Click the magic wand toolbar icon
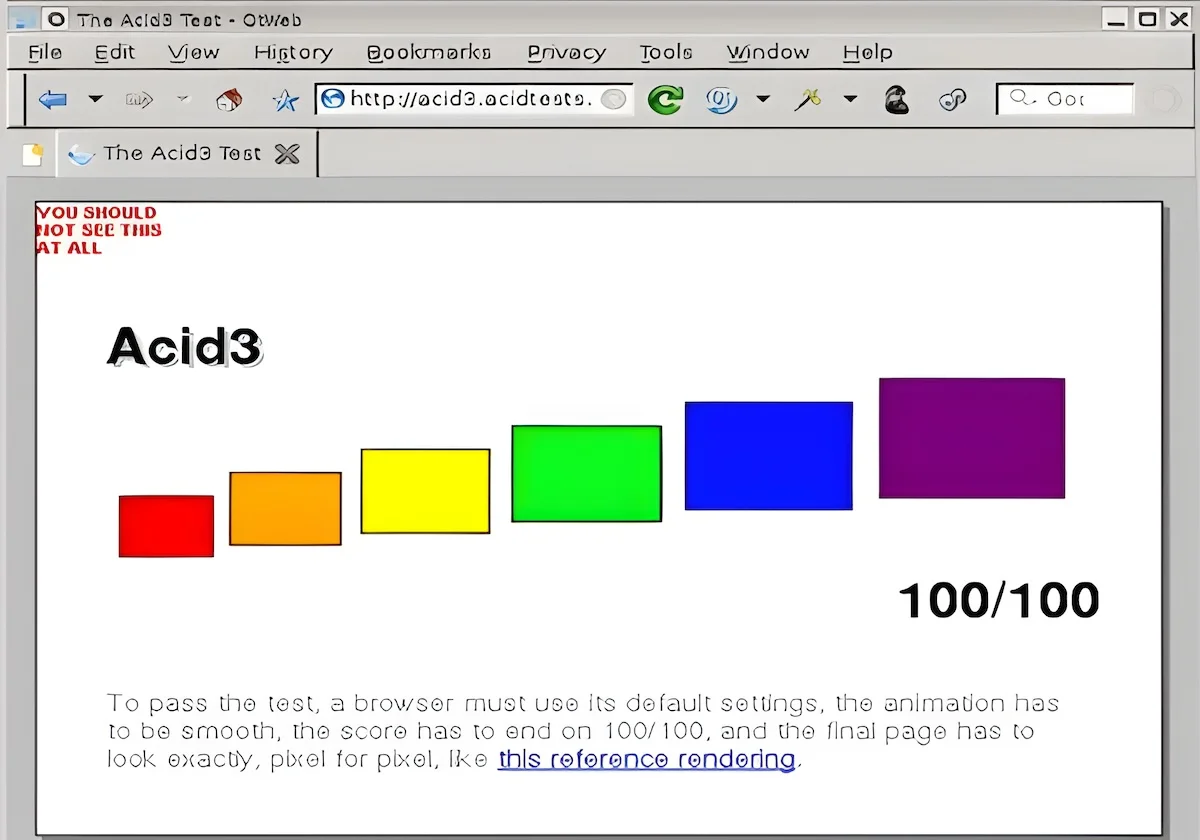1200x840 pixels. [808, 99]
